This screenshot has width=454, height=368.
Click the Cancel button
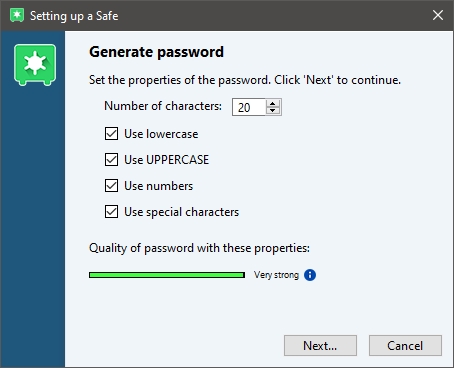405,346
